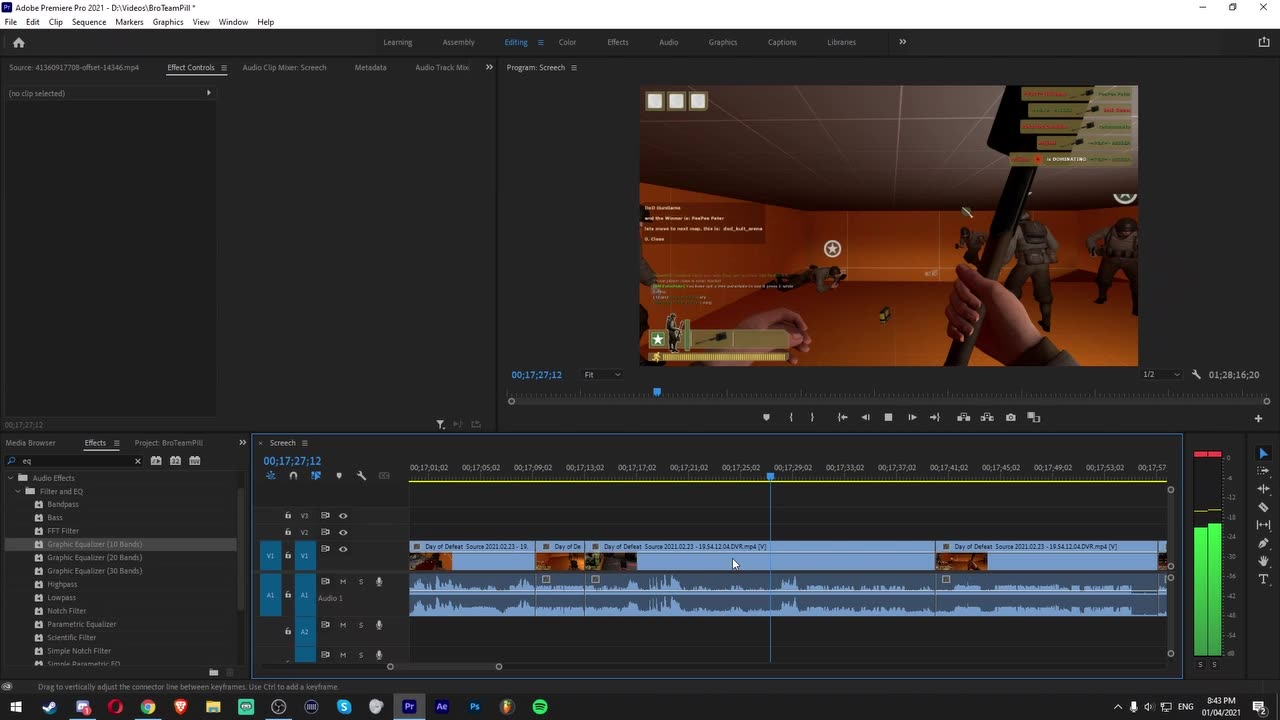Toggle sync lock for V1
1280x720 pixels.
(325, 549)
